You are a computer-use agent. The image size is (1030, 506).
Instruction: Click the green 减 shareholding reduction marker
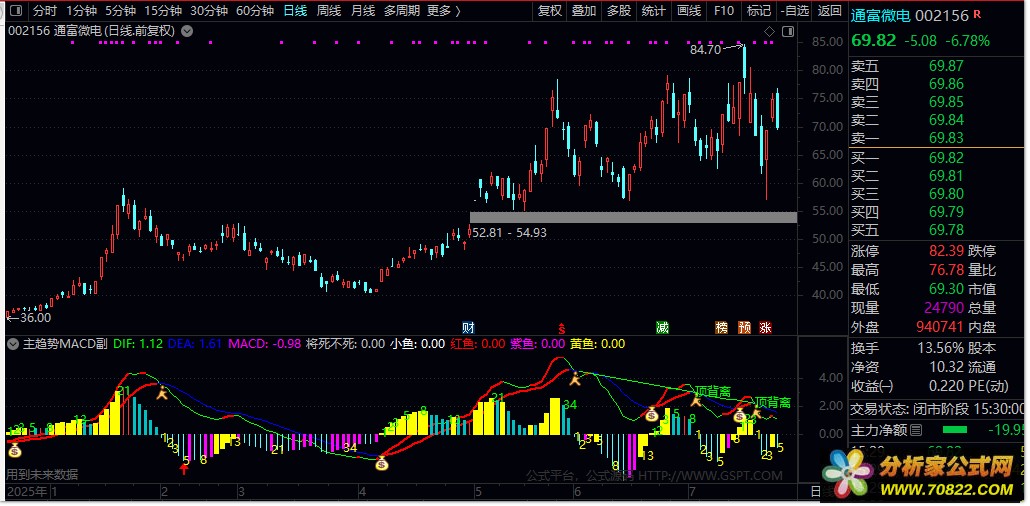662,327
